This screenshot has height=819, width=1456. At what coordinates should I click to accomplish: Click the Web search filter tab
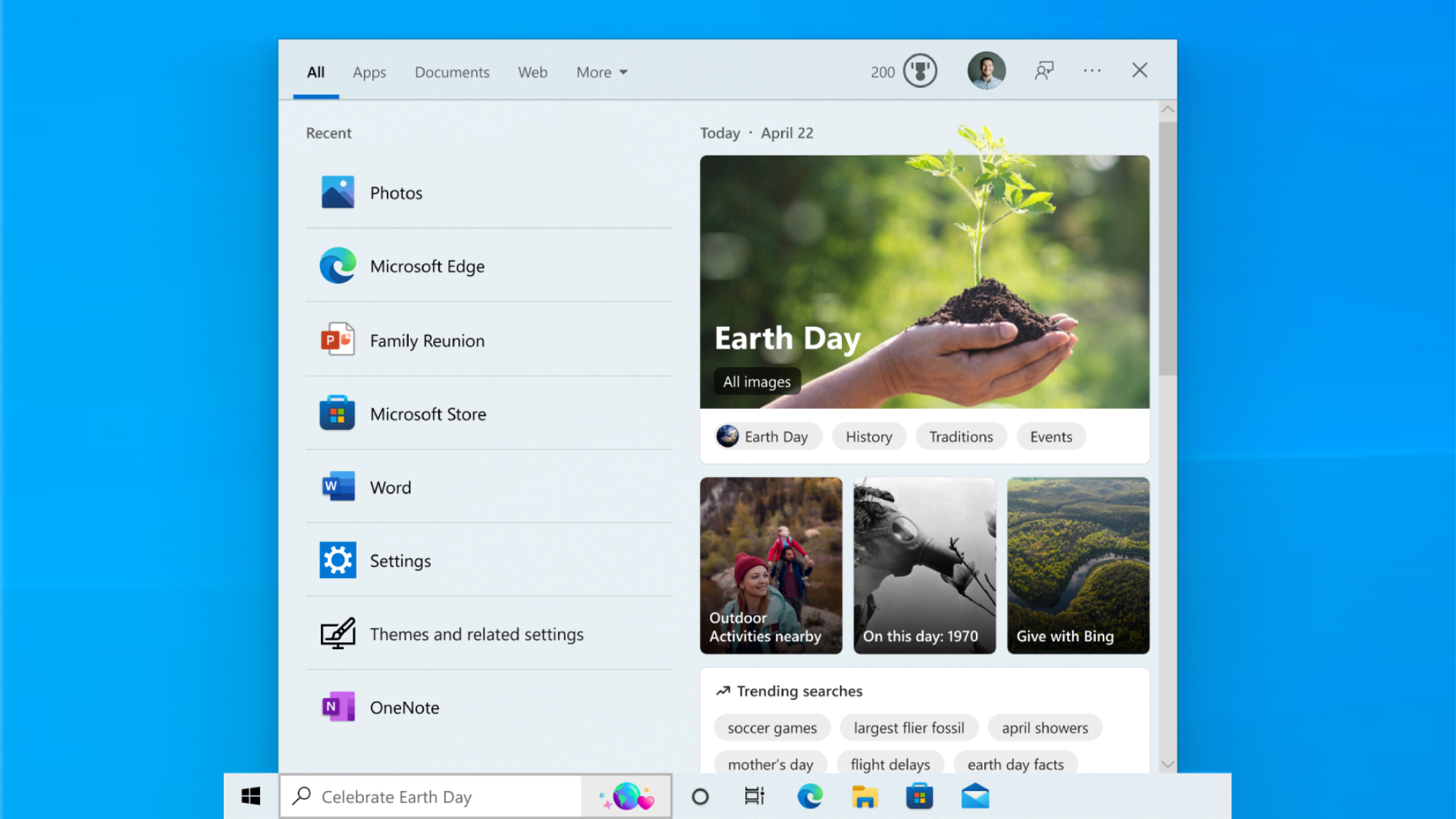click(533, 71)
